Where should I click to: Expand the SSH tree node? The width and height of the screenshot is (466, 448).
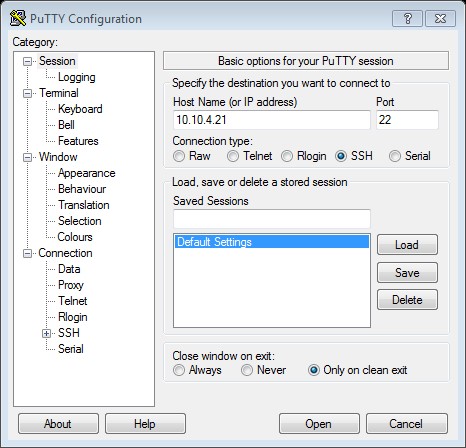[x=46, y=333]
